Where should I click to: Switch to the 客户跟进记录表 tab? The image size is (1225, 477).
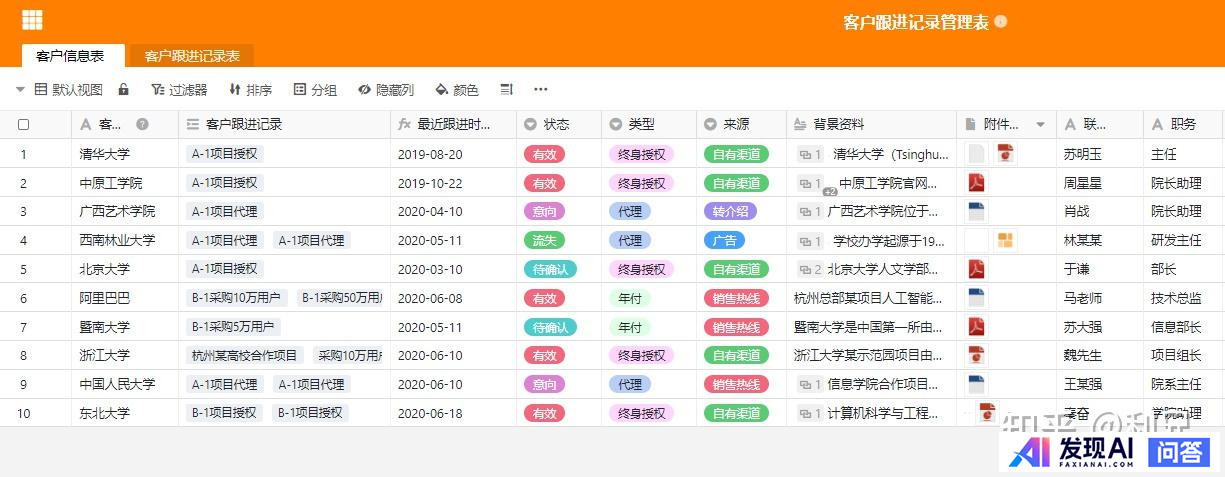coord(192,56)
